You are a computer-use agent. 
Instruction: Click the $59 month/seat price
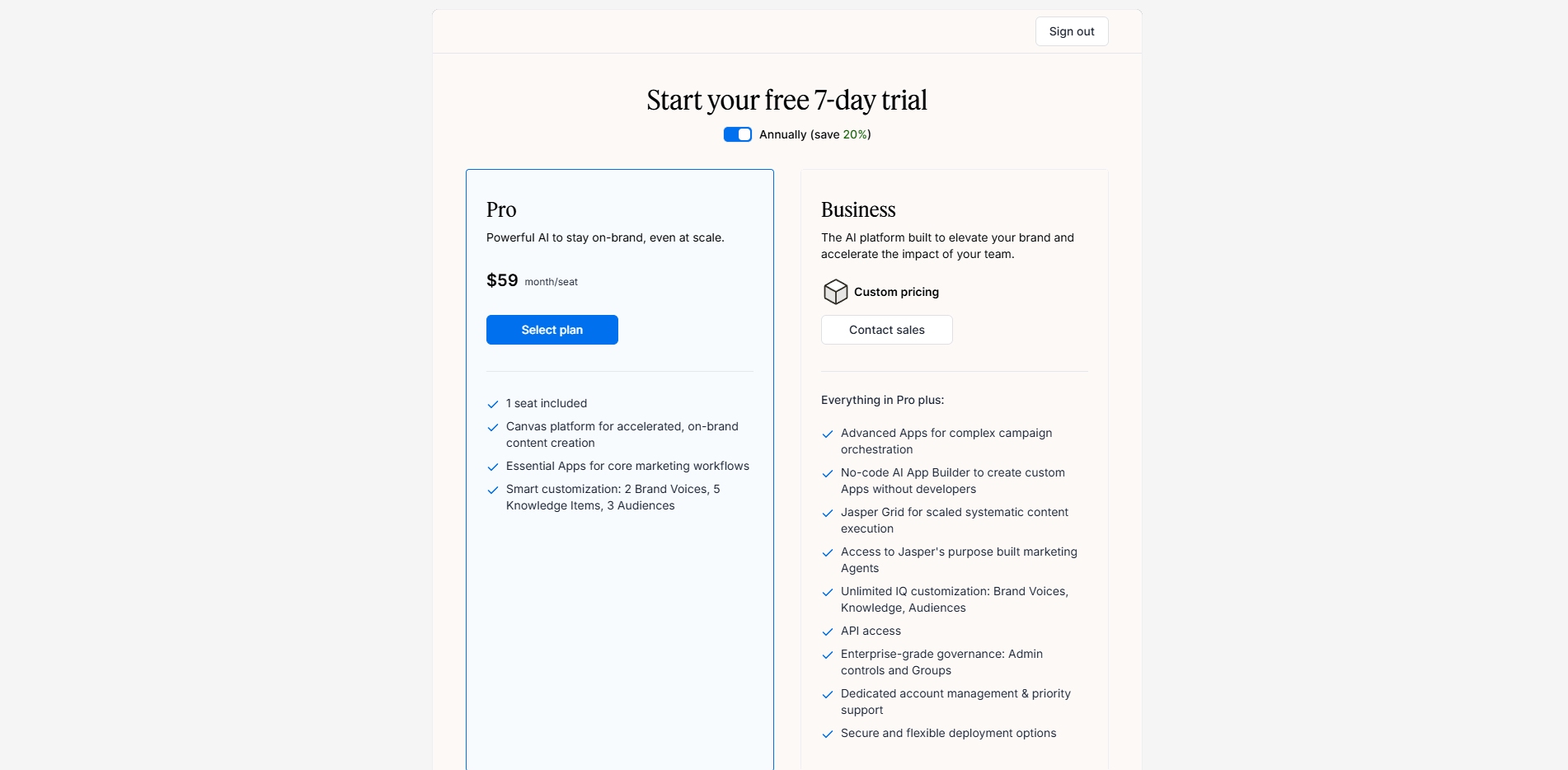502,280
